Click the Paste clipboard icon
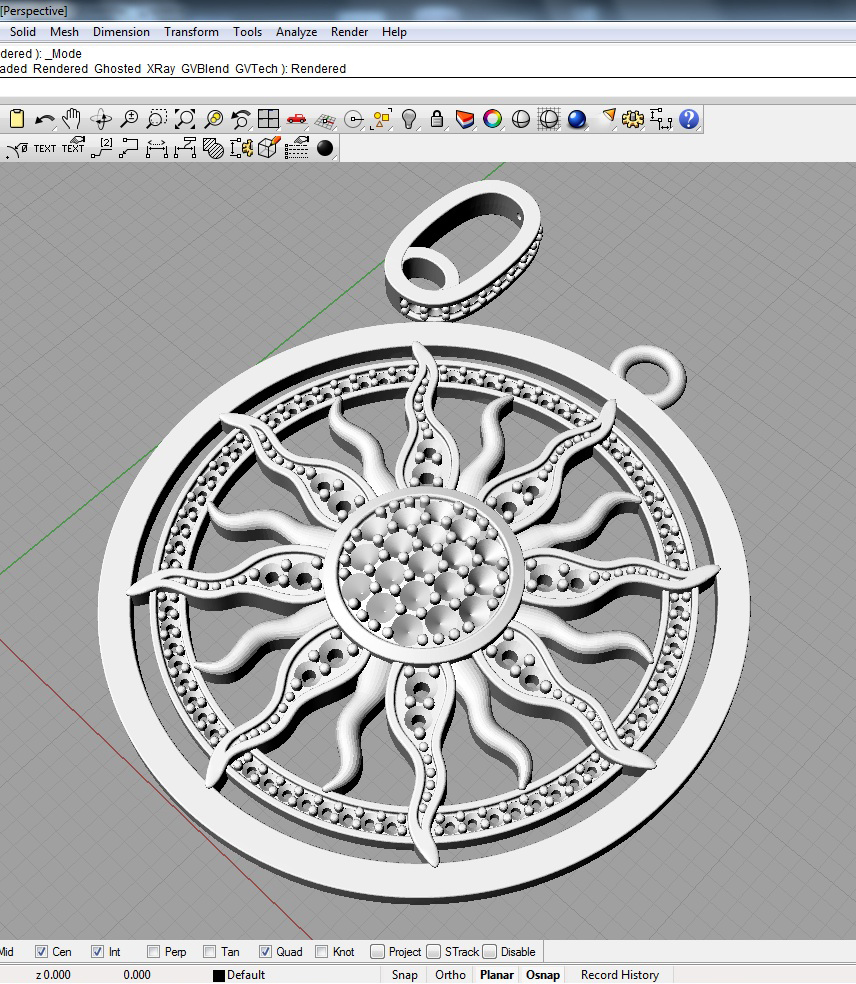Viewport: 856px width, 984px height. 17,119
